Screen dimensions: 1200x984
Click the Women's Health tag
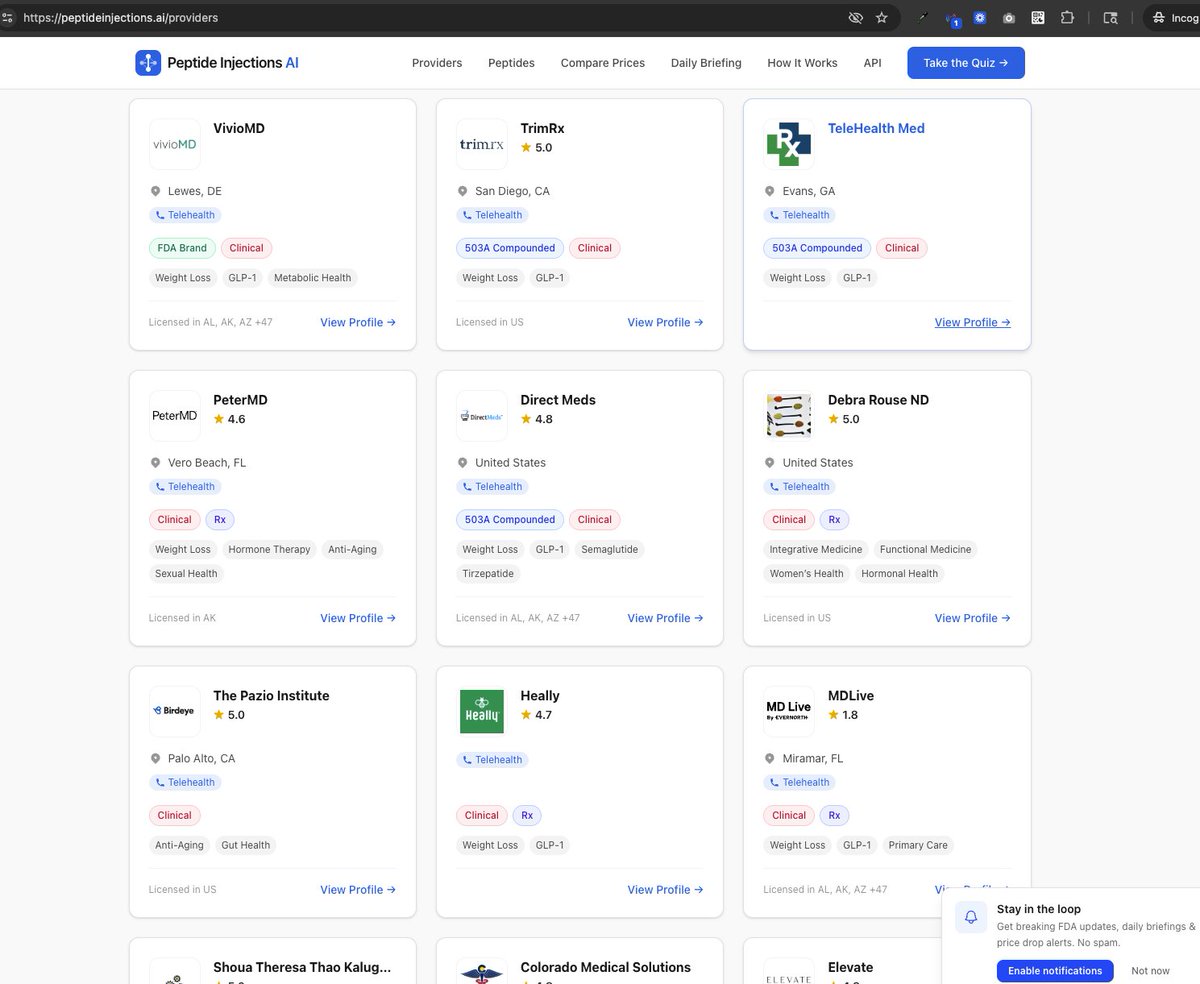[x=807, y=574]
